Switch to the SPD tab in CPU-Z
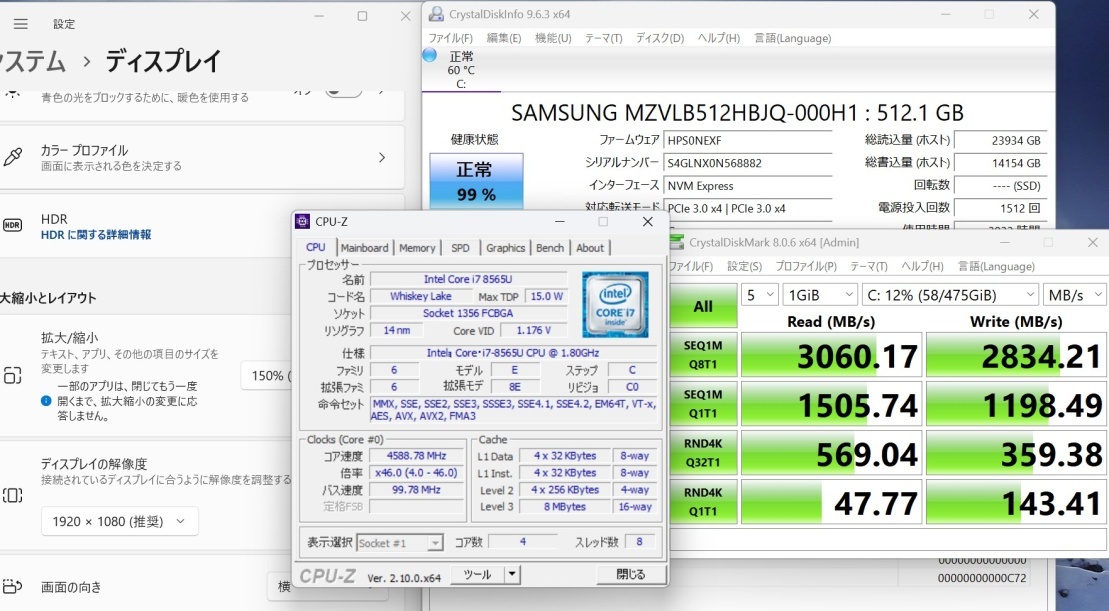This screenshot has height=611, width=1109. click(460, 248)
